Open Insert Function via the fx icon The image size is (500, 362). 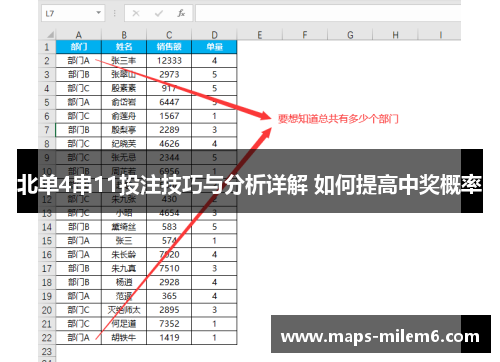click(181, 13)
